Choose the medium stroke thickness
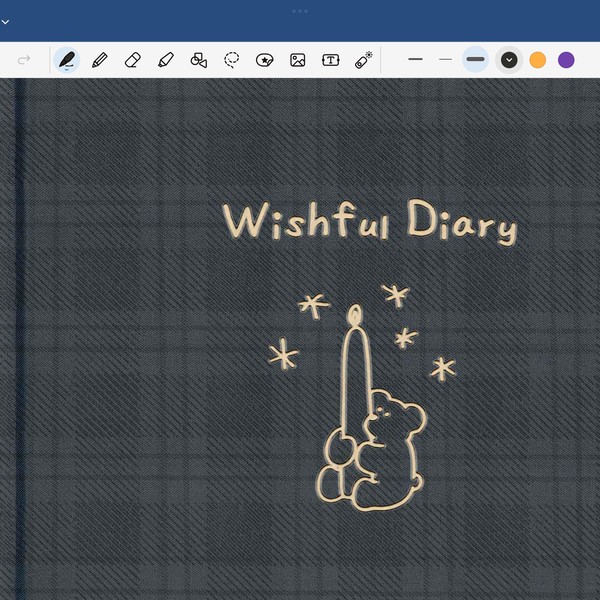 pyautogui.click(x=415, y=59)
